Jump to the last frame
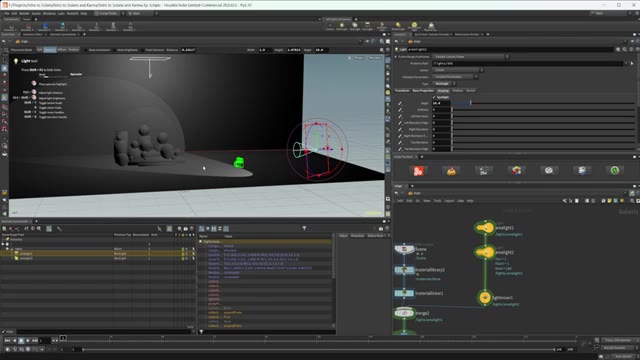This screenshot has width=640, height=360. tap(35, 340)
